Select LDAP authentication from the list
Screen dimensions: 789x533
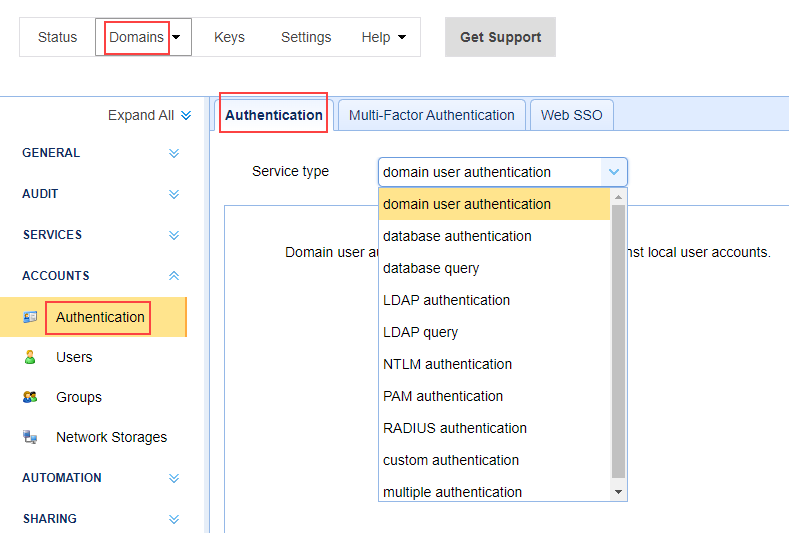[446, 300]
